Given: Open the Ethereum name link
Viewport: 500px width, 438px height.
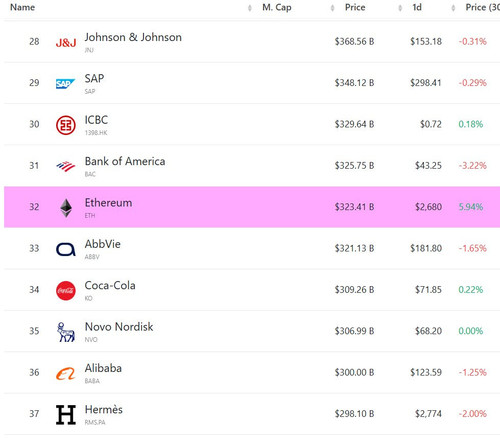Looking at the screenshot, I should (x=108, y=203).
